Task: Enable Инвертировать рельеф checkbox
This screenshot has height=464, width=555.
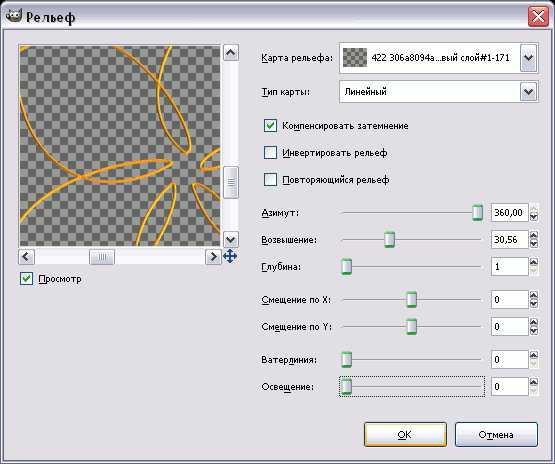Action: (x=270, y=153)
